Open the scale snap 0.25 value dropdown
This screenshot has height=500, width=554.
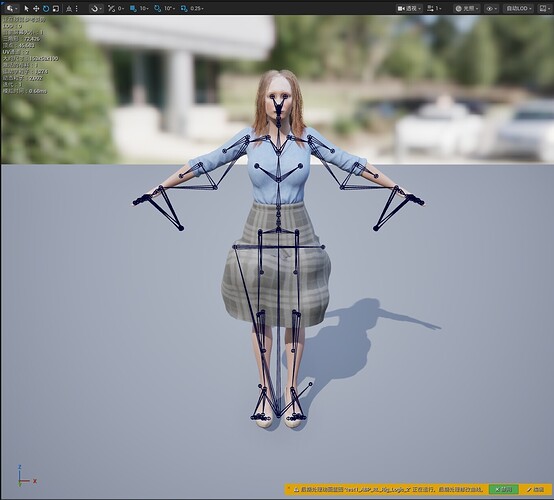(x=197, y=8)
